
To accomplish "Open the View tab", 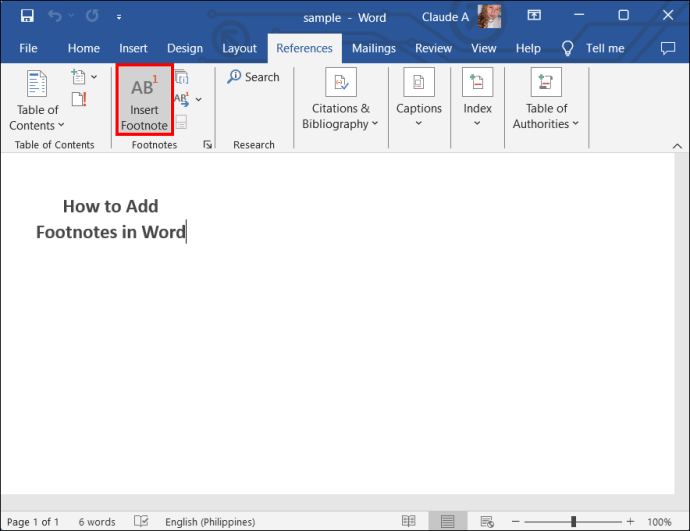I will pyautogui.click(x=484, y=48).
